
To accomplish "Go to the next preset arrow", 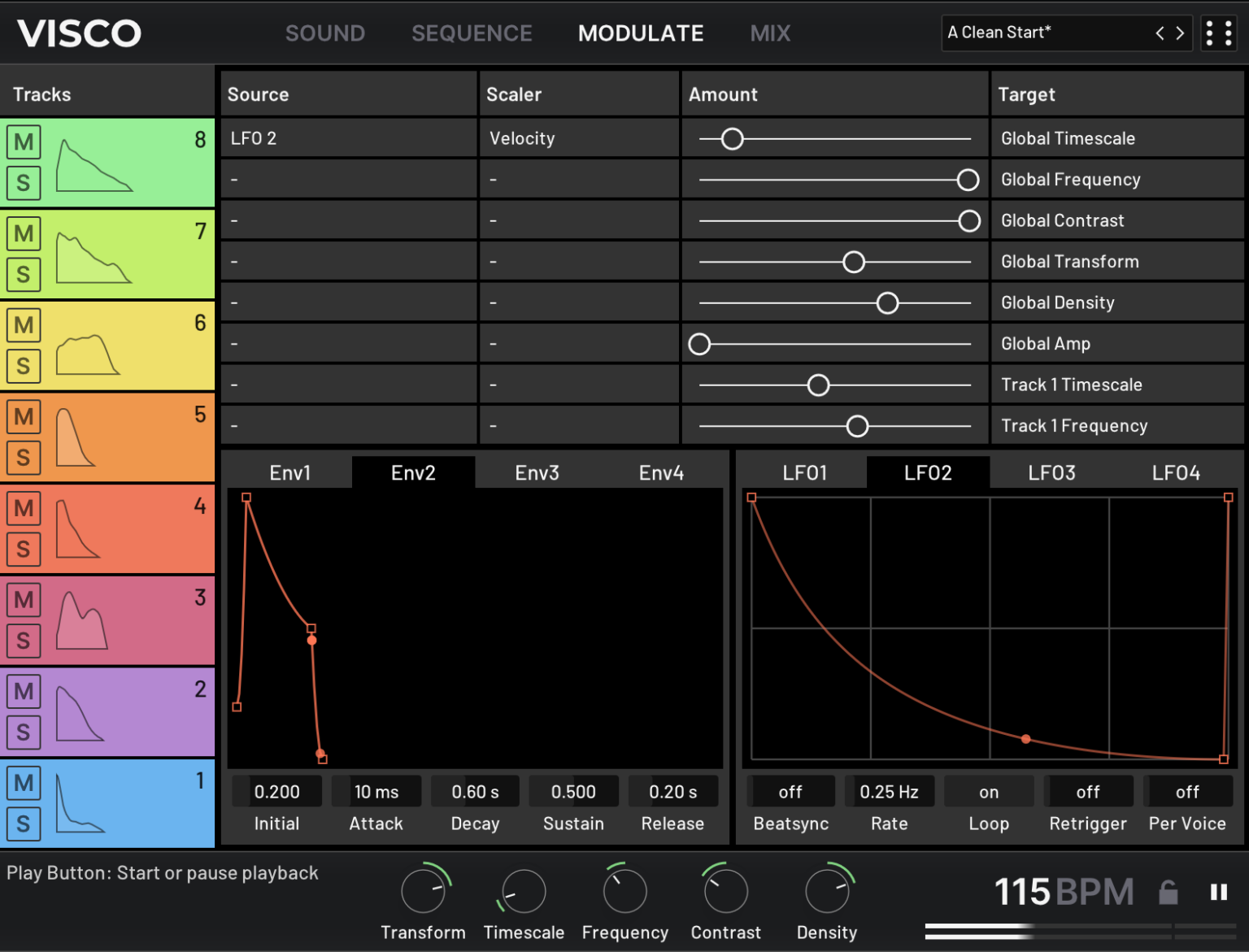I will click(1180, 33).
